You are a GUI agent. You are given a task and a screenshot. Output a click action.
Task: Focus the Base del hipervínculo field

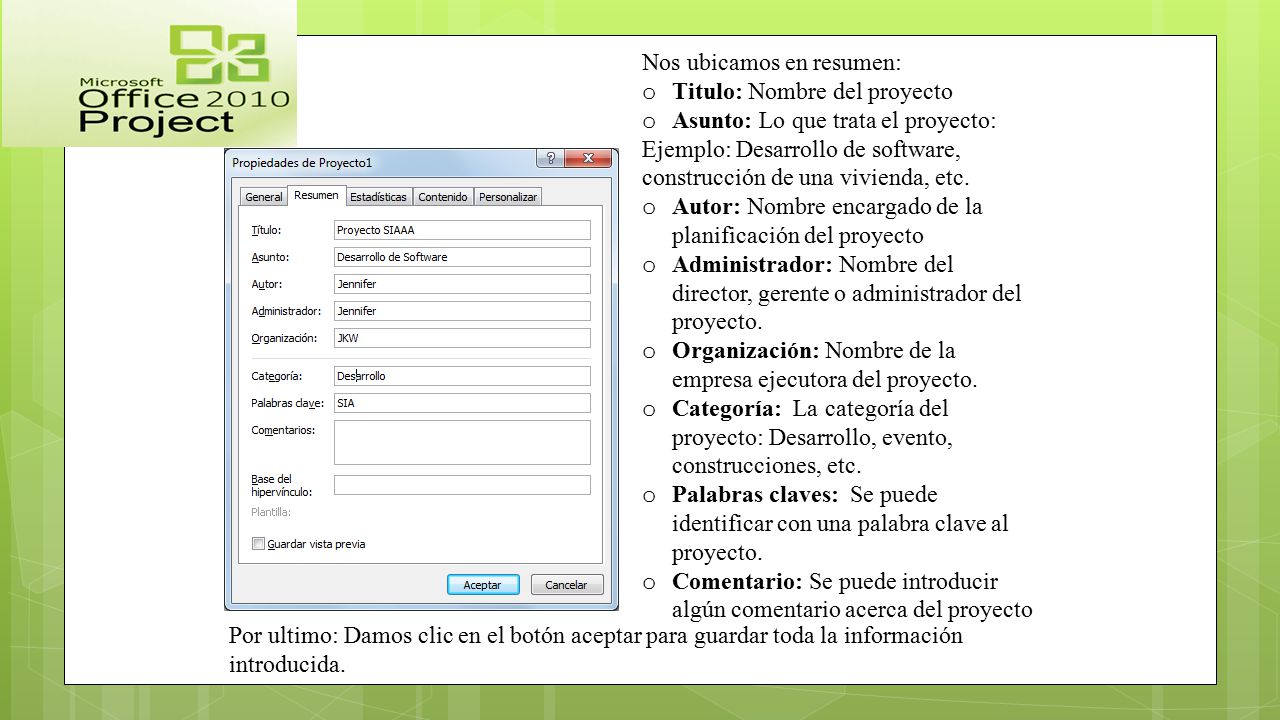point(462,485)
